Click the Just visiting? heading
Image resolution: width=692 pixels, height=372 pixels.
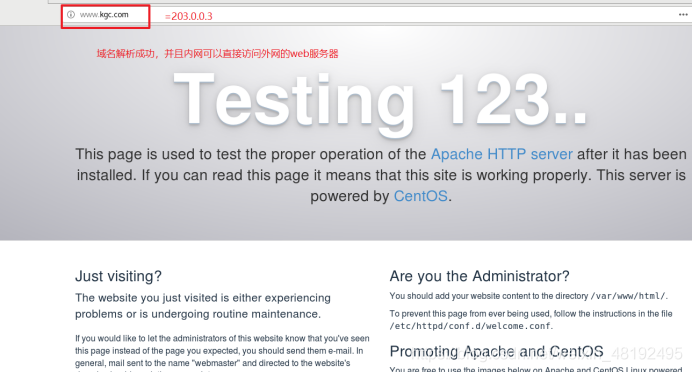click(118, 276)
